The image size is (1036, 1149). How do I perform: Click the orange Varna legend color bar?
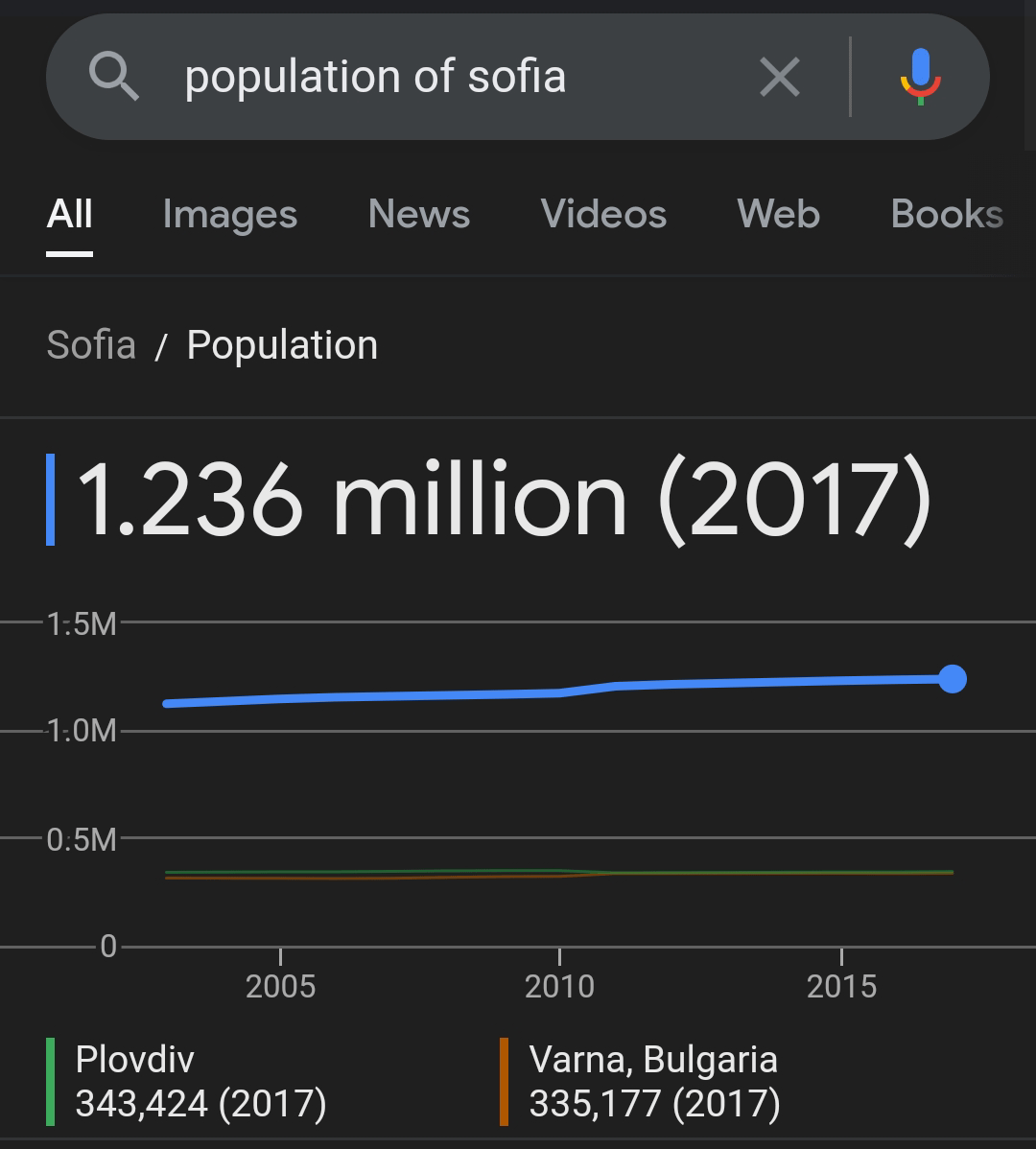pyautogui.click(x=504, y=1082)
